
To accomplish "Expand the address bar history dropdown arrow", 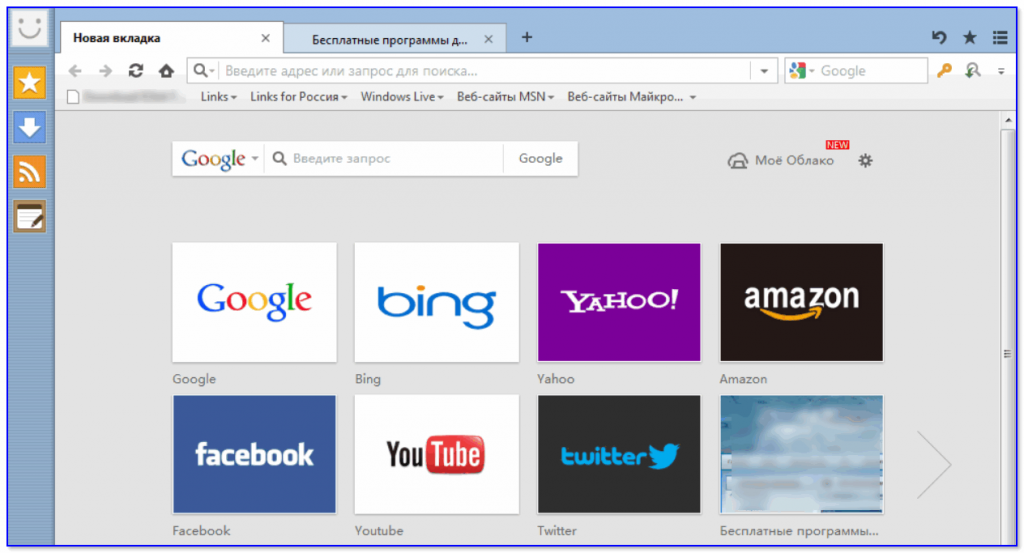I will tap(765, 71).
